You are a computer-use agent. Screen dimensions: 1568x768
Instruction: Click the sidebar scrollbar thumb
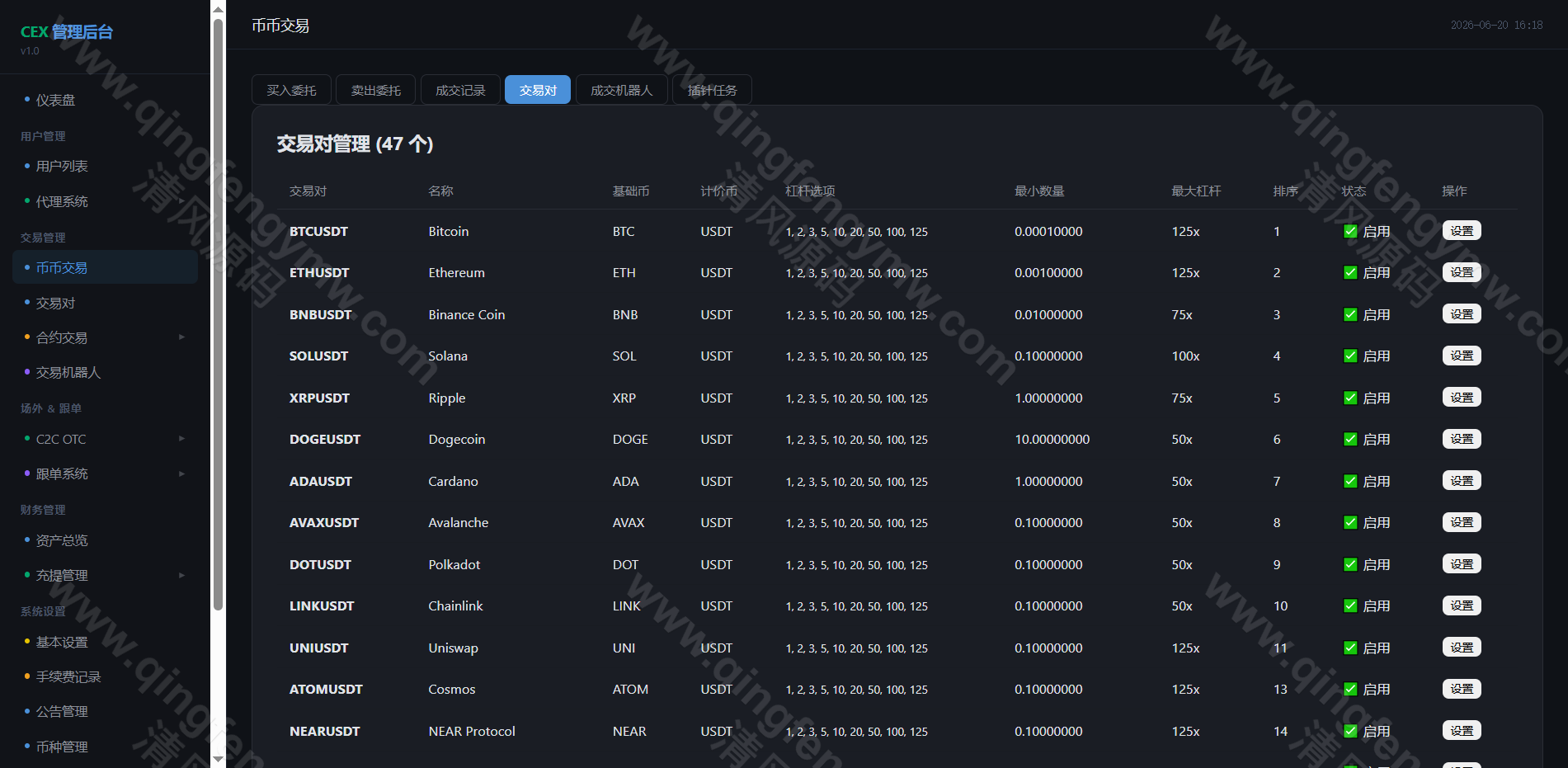point(218,313)
